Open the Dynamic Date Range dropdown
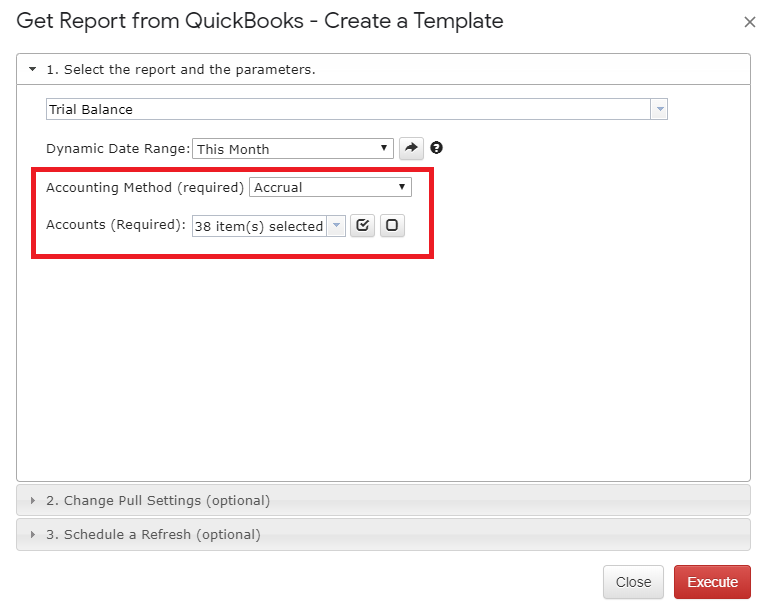 293,148
